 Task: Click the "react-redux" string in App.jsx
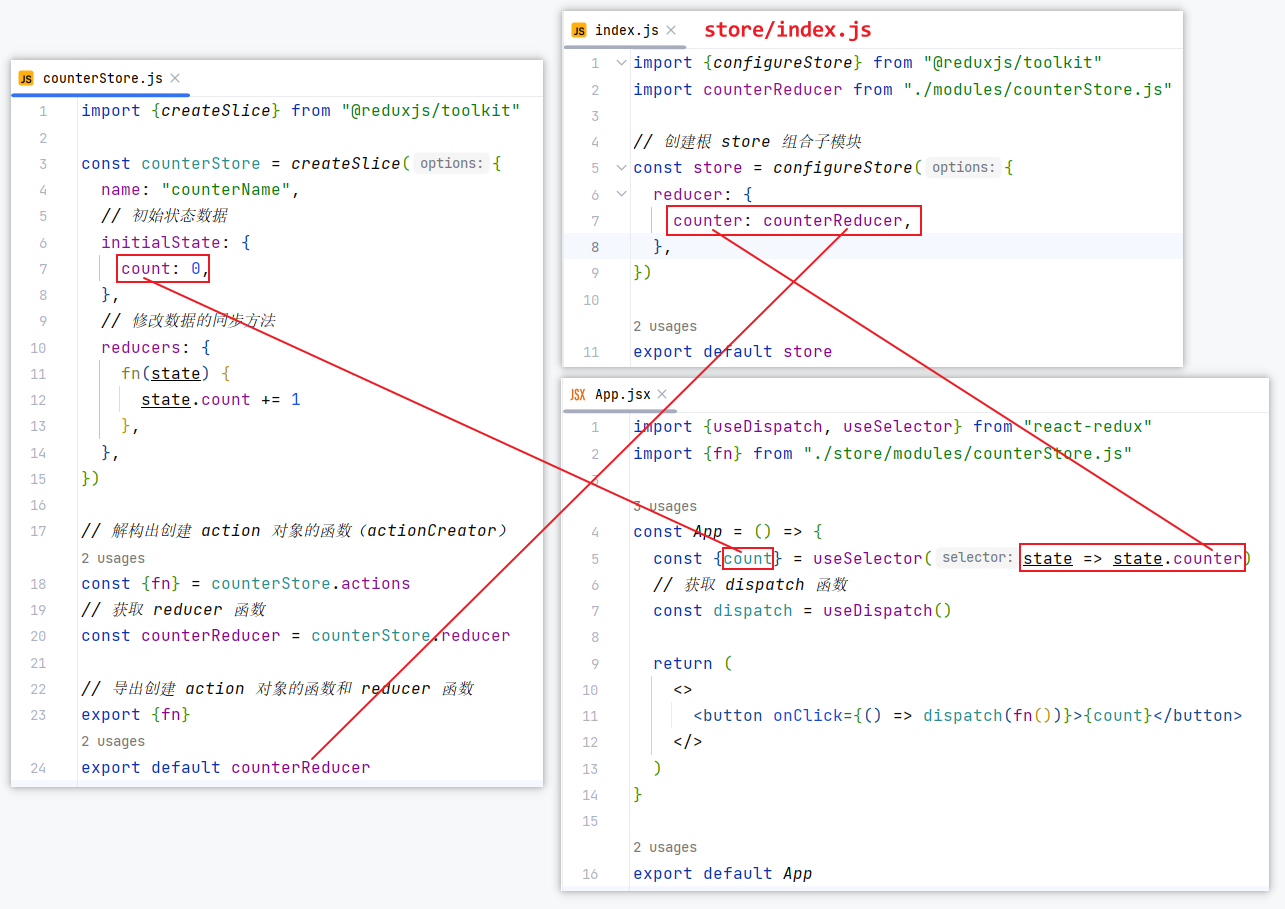coord(1088,427)
